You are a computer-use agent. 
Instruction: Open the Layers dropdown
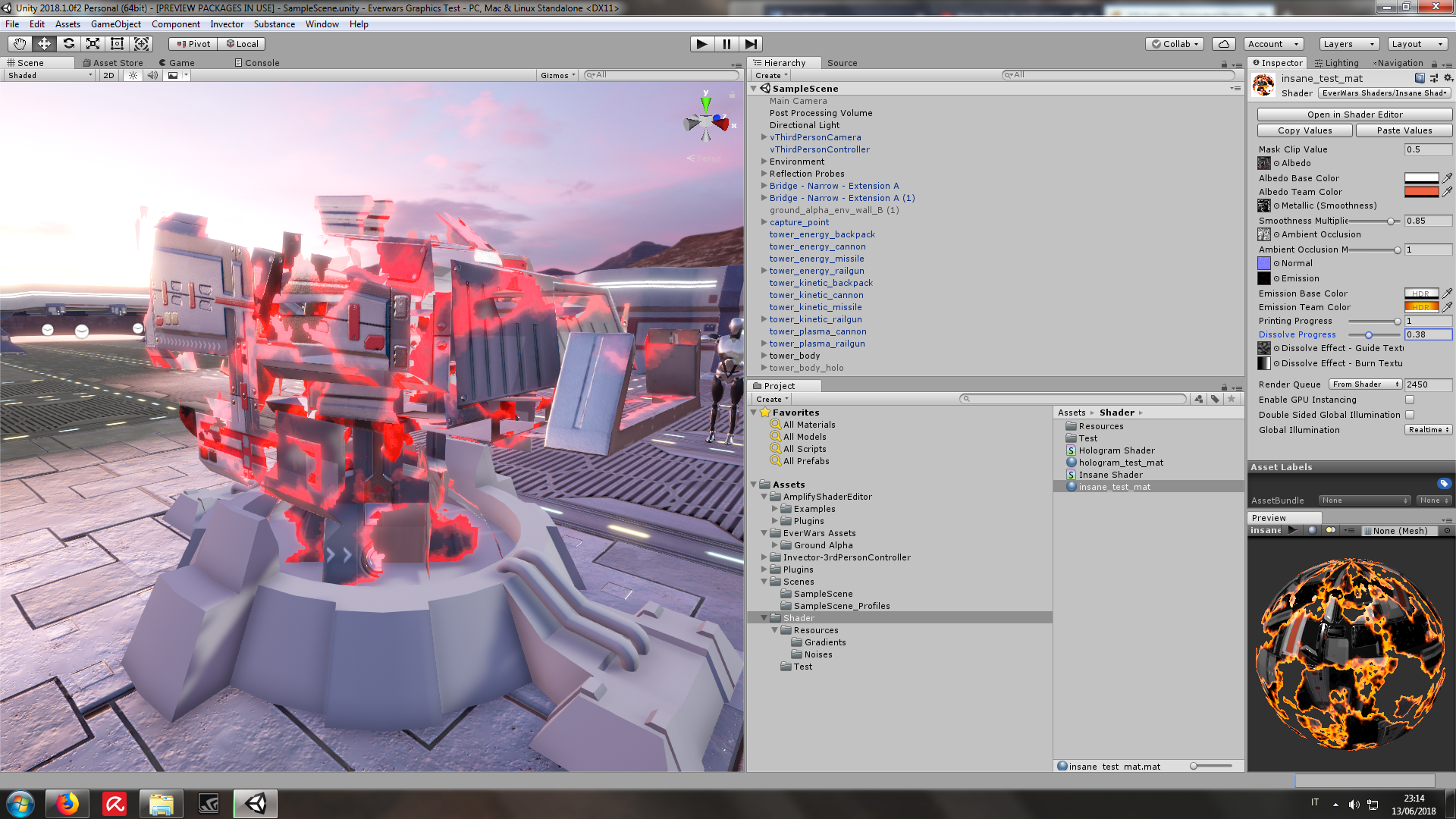tap(1348, 44)
